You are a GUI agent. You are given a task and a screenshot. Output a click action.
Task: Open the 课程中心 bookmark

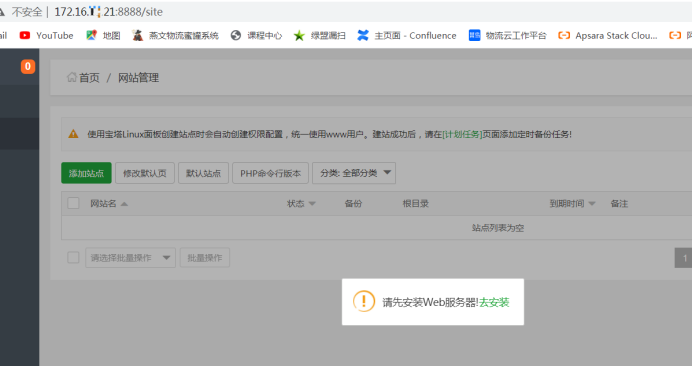click(256, 36)
